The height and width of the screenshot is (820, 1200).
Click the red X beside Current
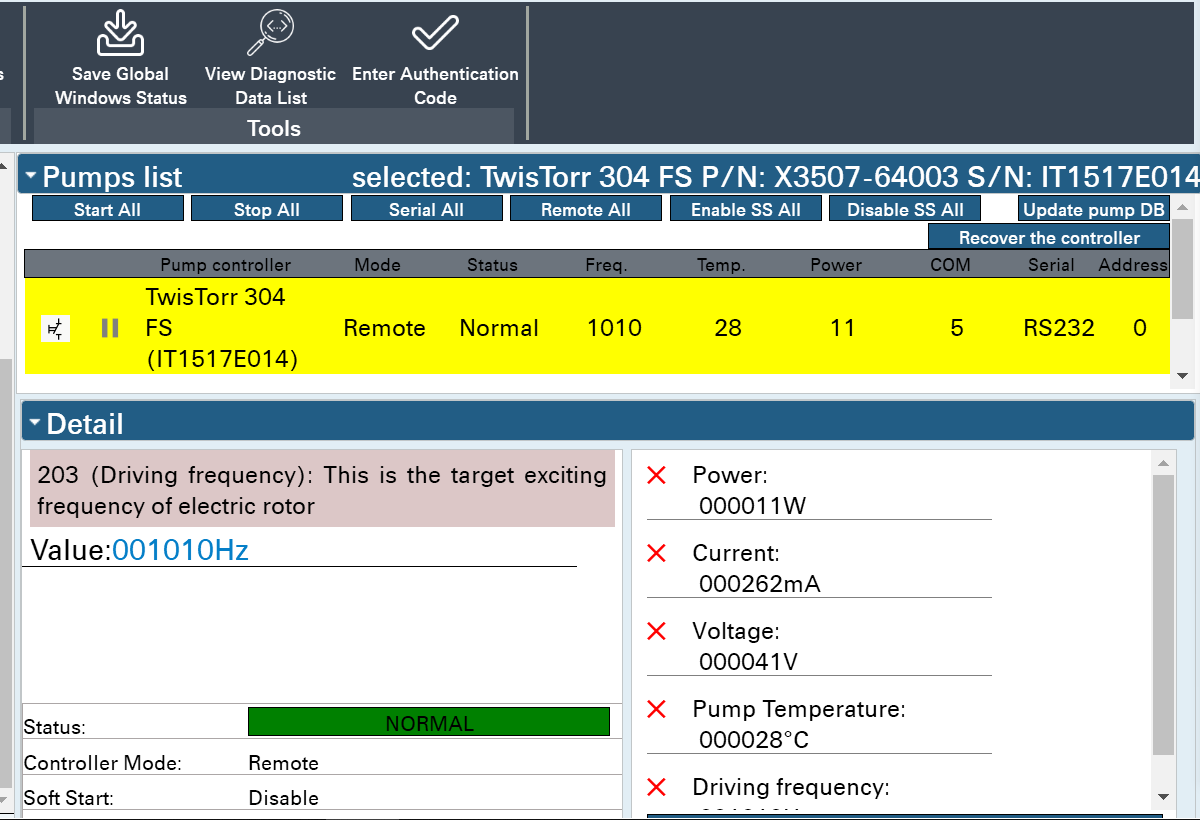click(657, 554)
